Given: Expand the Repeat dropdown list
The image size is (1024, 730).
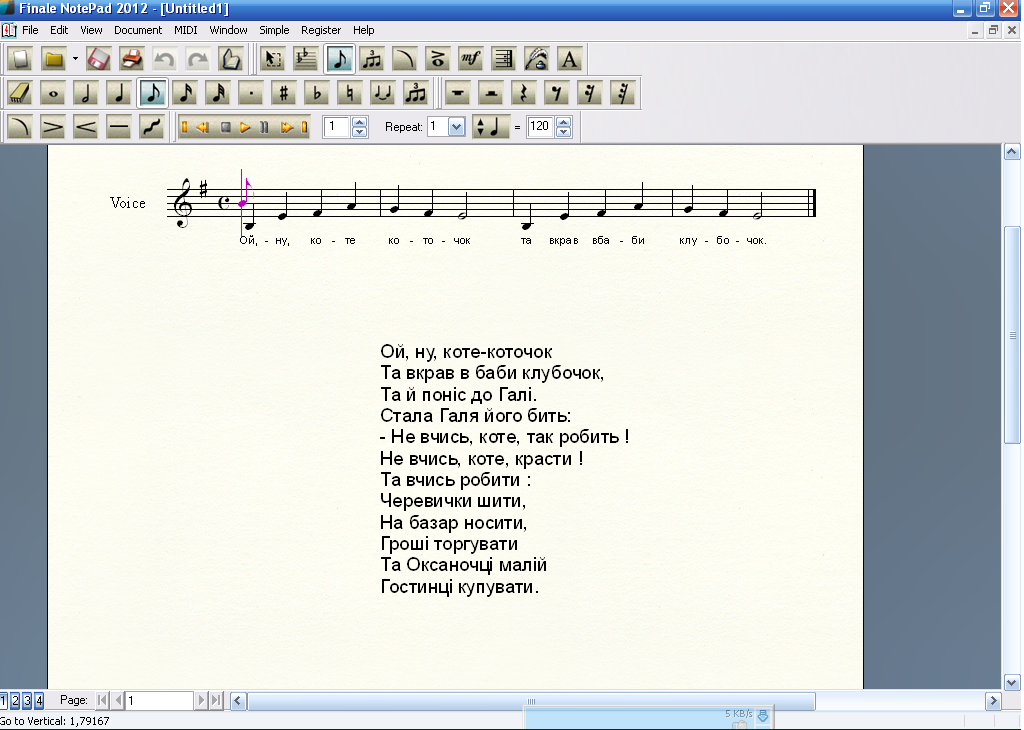Looking at the screenshot, I should (457, 127).
